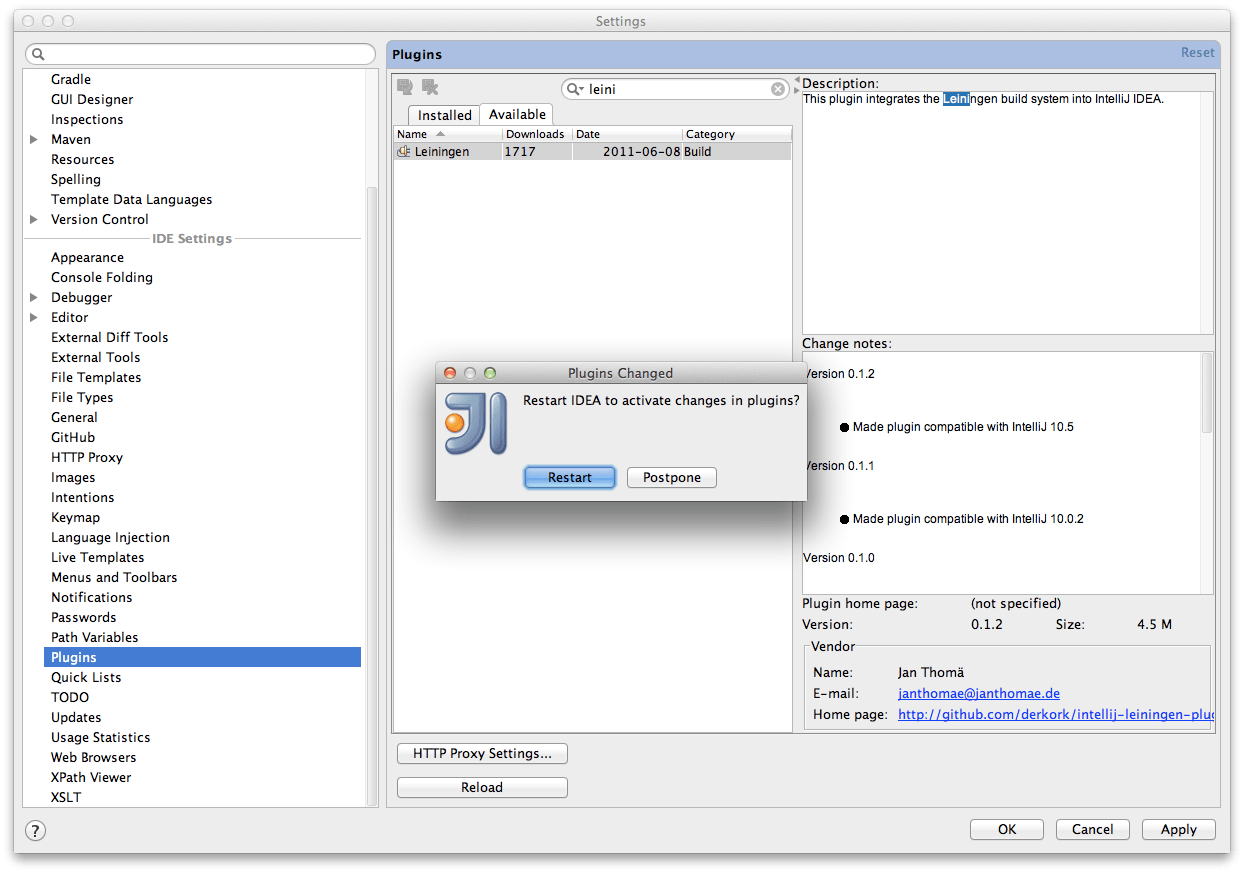Select General in settings tree
Image resolution: width=1244 pixels, height=873 pixels.
point(74,417)
